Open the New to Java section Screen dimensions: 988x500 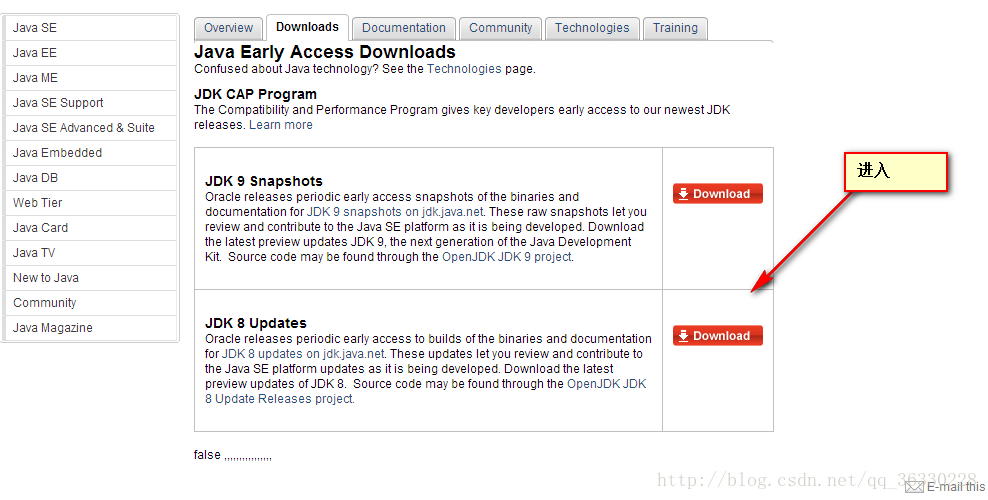(x=90, y=278)
